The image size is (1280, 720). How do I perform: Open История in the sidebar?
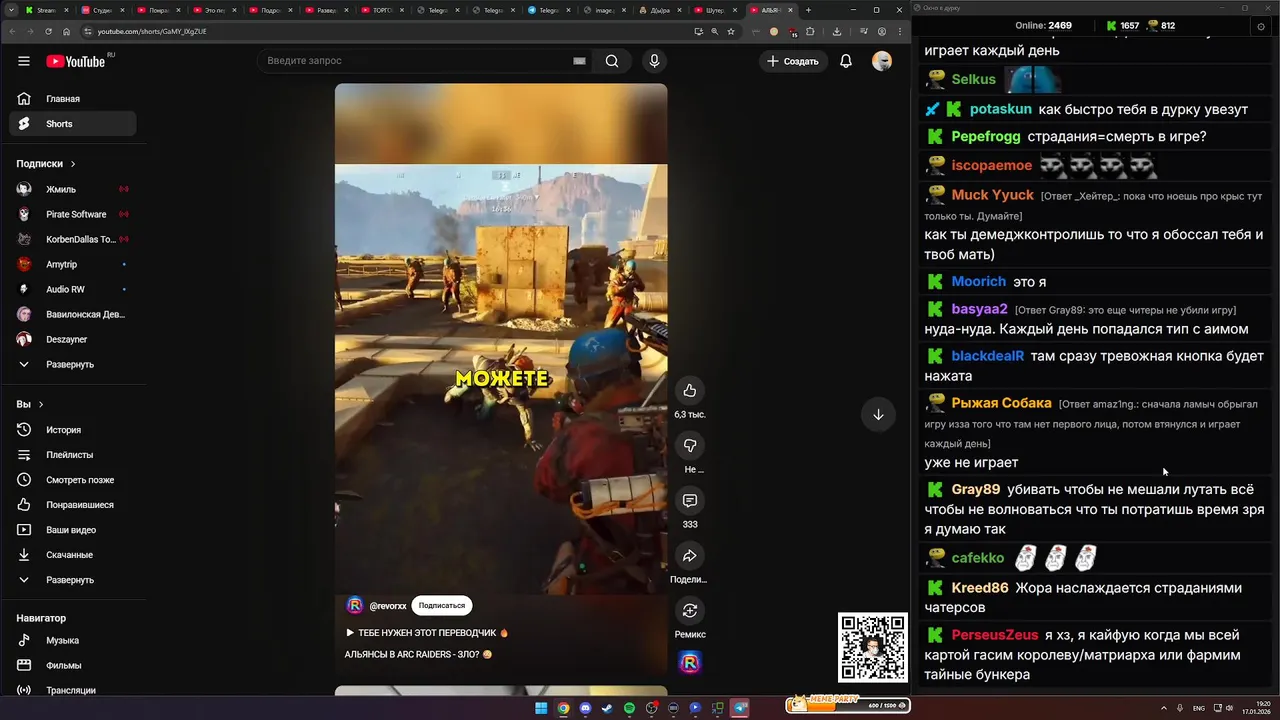tap(72, 430)
